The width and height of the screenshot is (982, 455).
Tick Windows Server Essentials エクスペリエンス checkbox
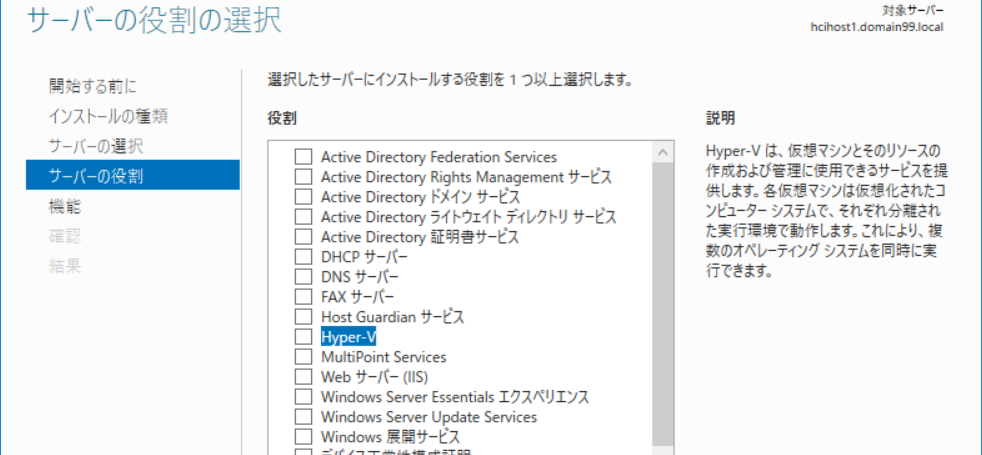coord(303,397)
